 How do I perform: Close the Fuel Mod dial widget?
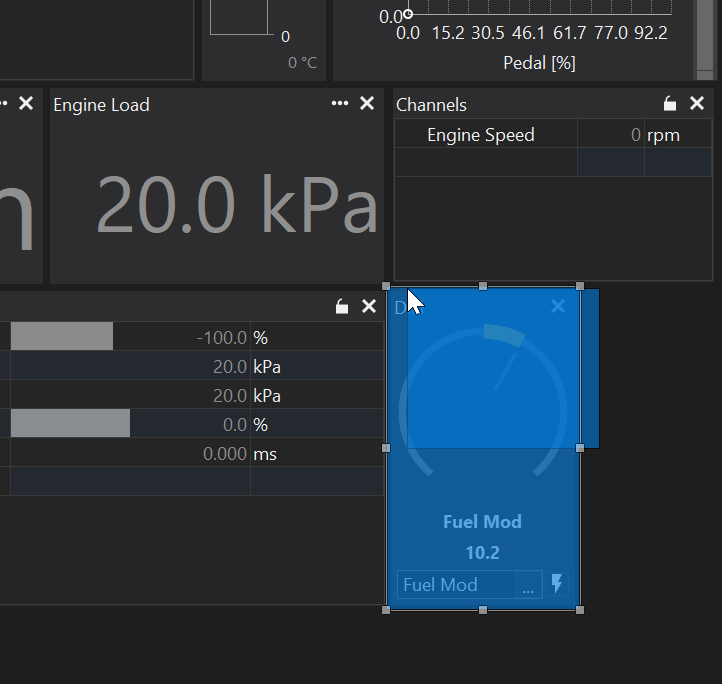[x=558, y=307]
